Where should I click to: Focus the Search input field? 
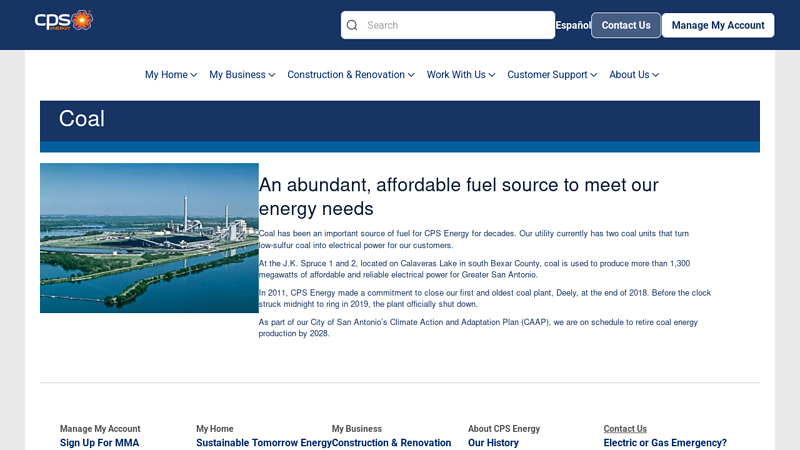click(x=448, y=25)
